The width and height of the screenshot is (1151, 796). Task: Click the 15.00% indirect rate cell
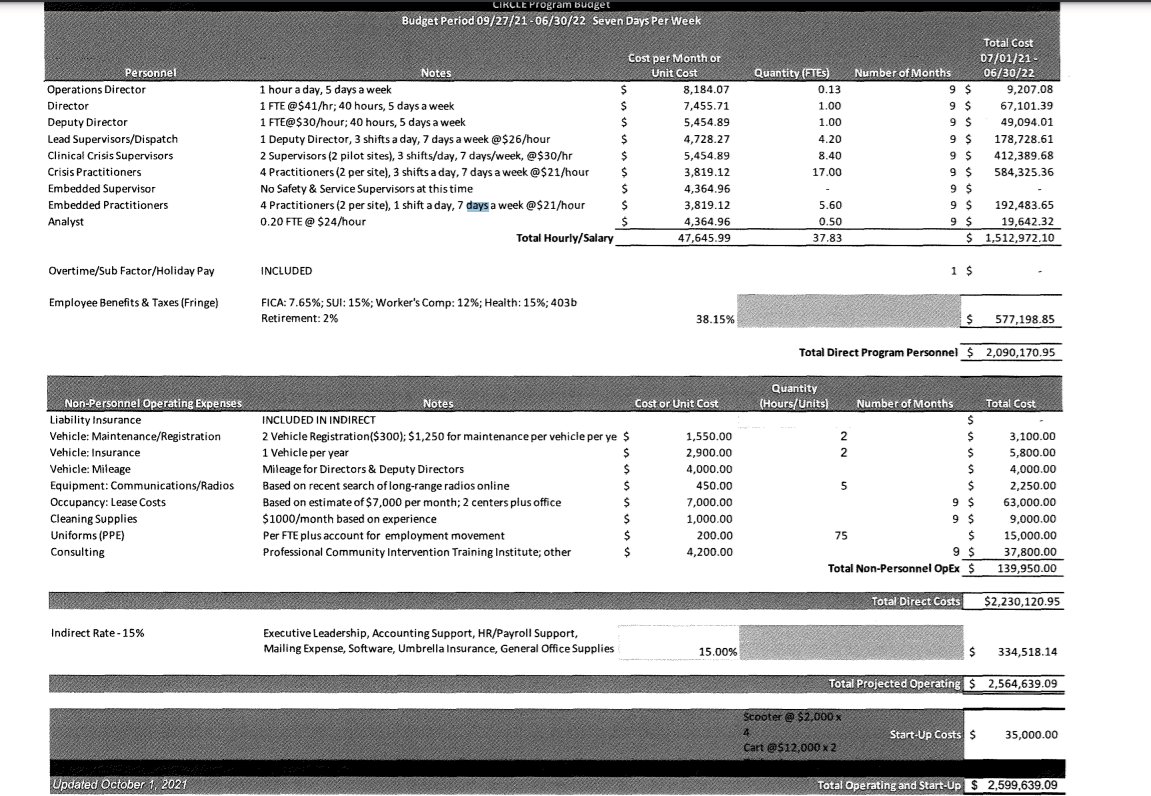717,652
